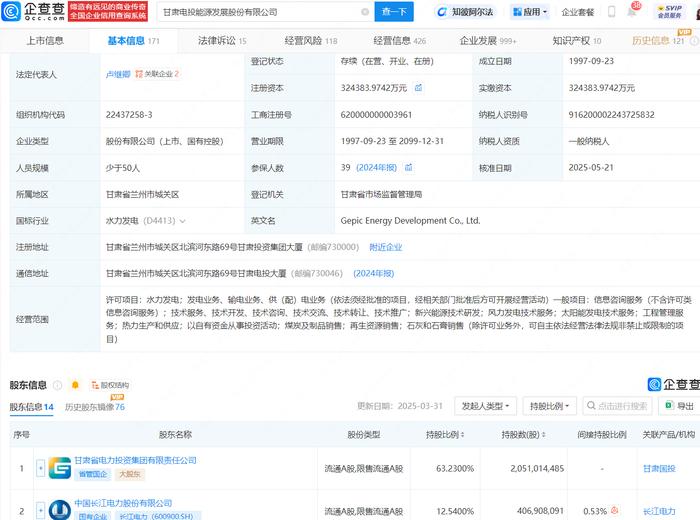Click the 0.53% indirect holding info icon
This screenshot has width=700, height=520.
614,511
